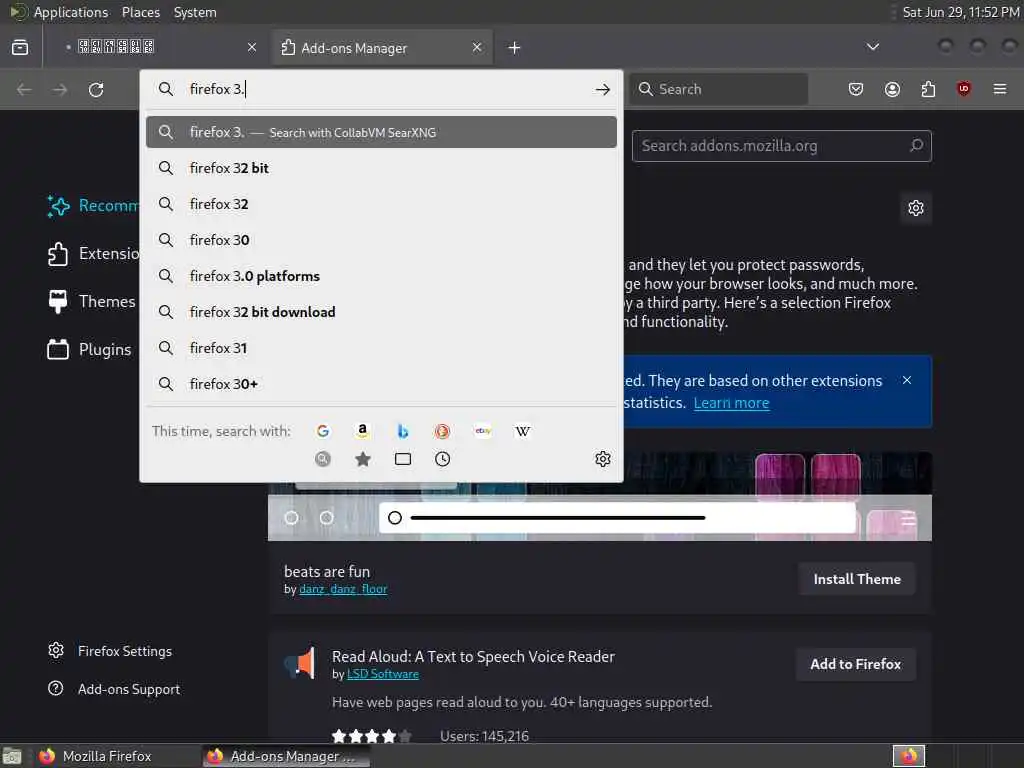Close the first browser tab

click(252, 47)
